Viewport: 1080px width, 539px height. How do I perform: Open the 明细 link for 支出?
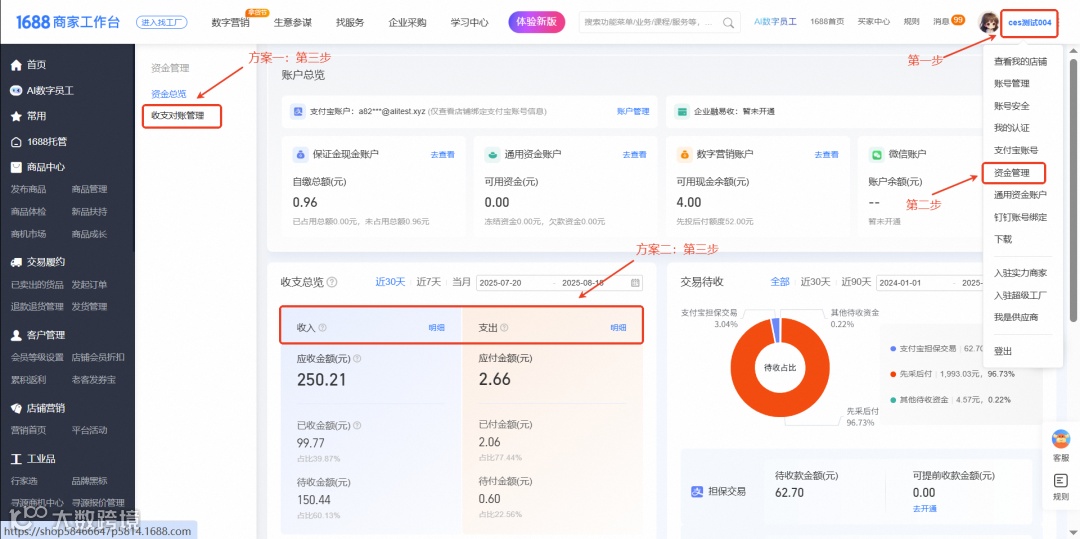pyautogui.click(x=619, y=328)
